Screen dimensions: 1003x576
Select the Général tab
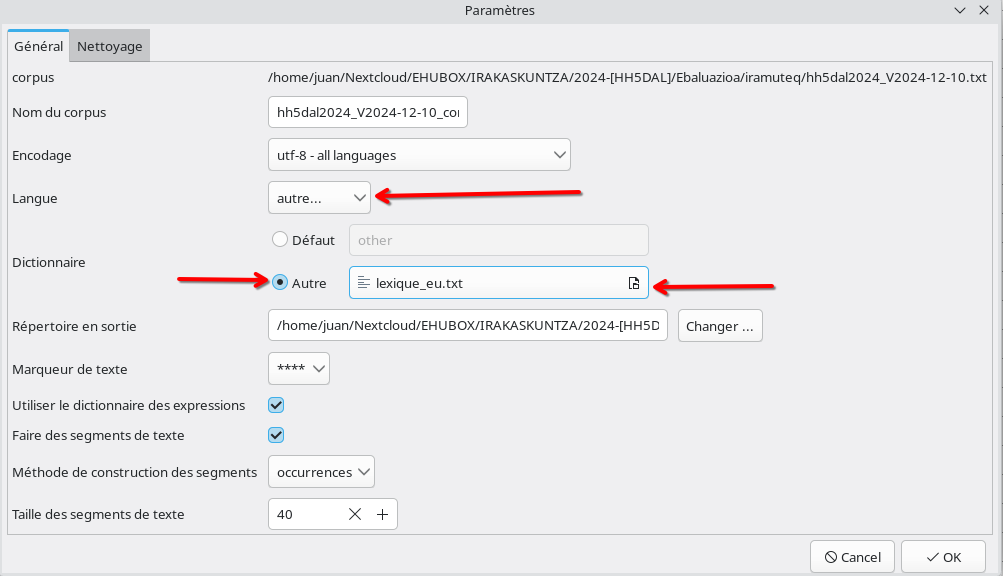(39, 46)
